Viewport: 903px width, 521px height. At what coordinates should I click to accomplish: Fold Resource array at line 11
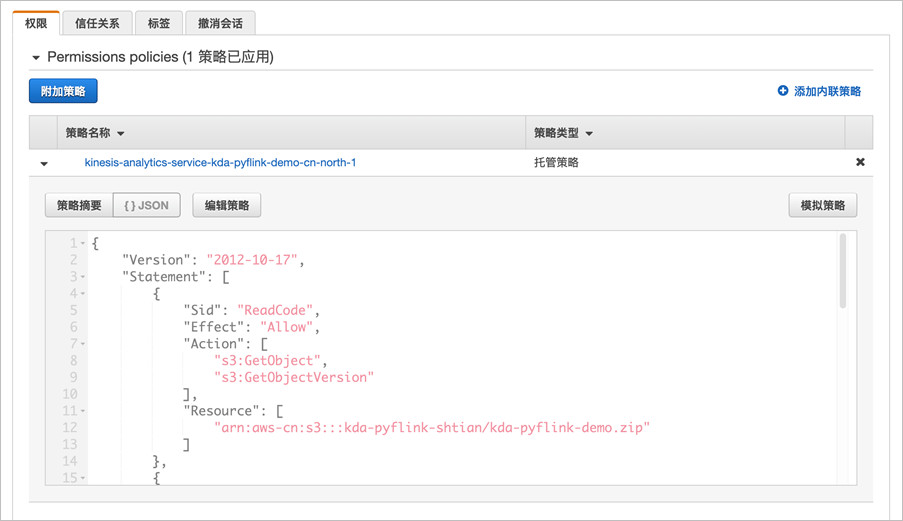[83, 411]
